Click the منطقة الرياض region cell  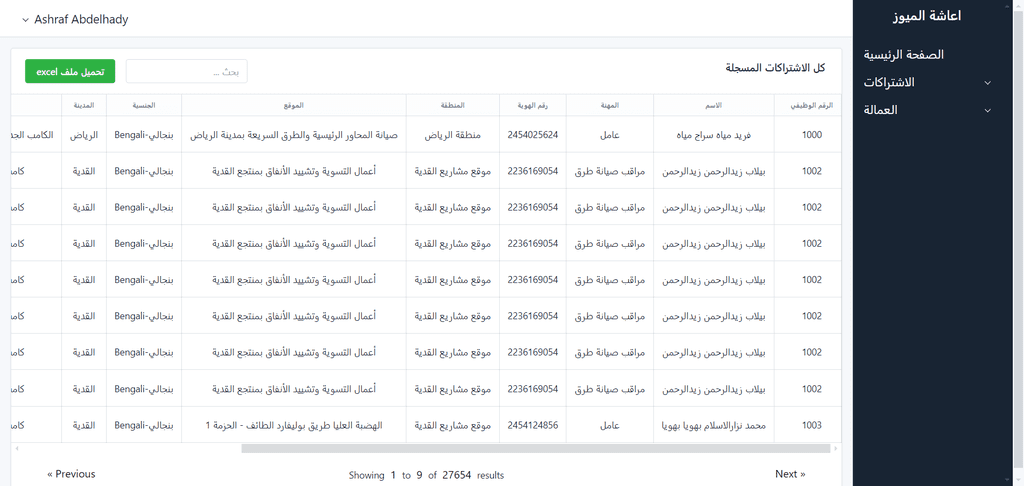(x=453, y=135)
